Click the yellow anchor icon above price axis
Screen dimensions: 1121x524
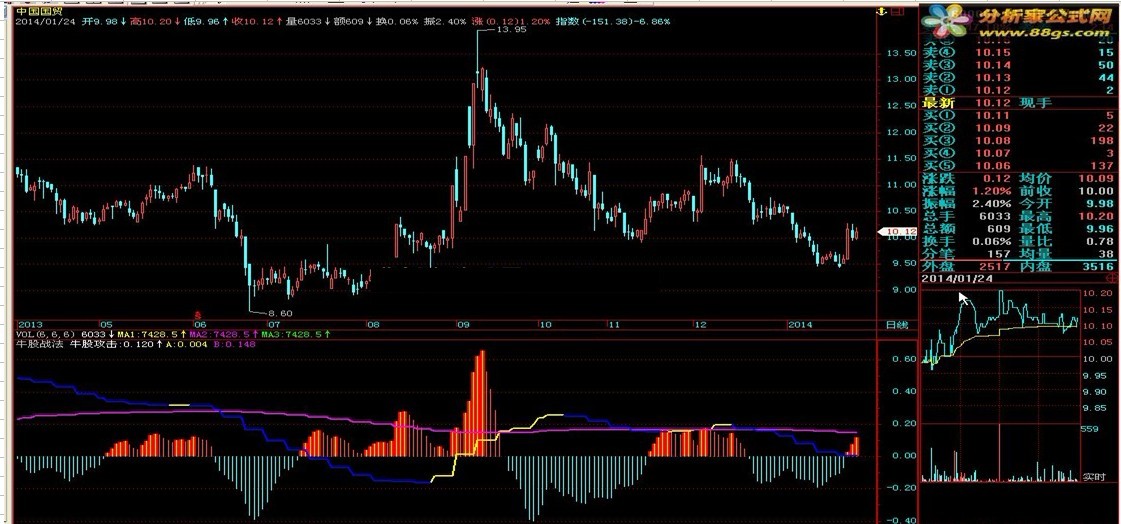coord(879,11)
